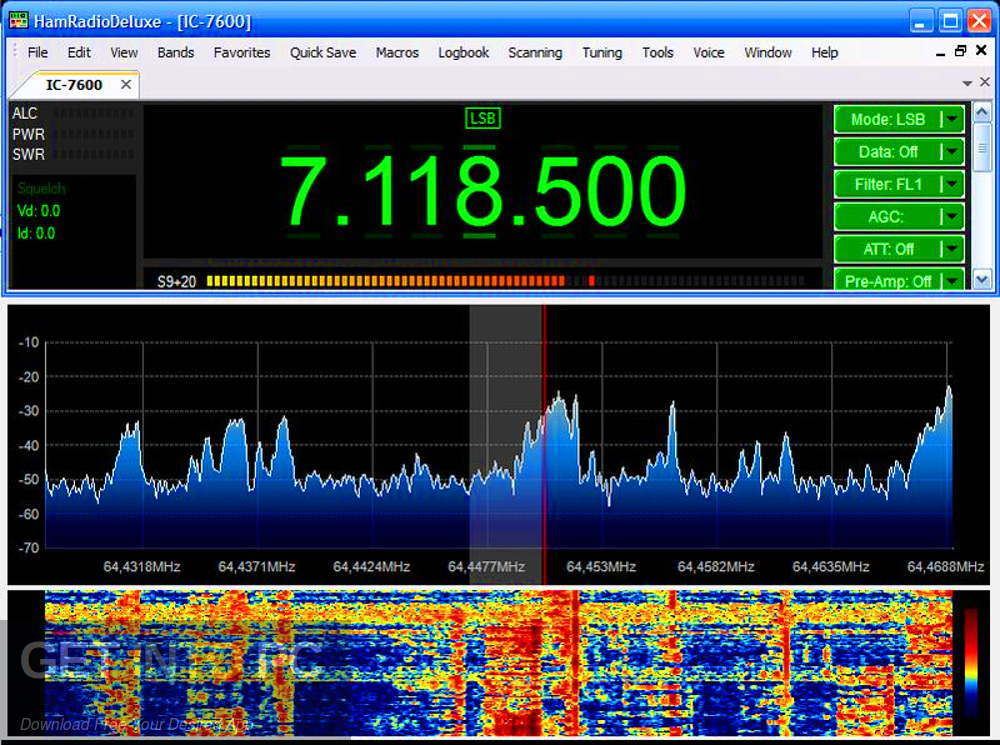The width and height of the screenshot is (1000, 745).
Task: Click the S9+20 signal meter bar
Action: coord(504,281)
